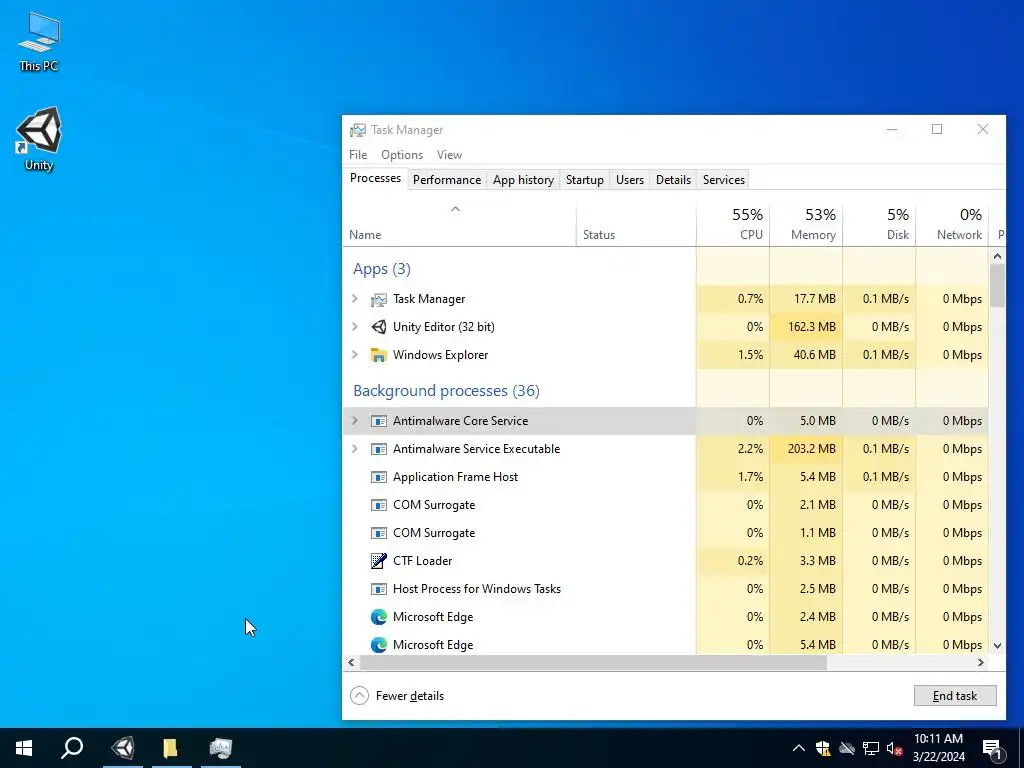Open the View menu

click(449, 155)
